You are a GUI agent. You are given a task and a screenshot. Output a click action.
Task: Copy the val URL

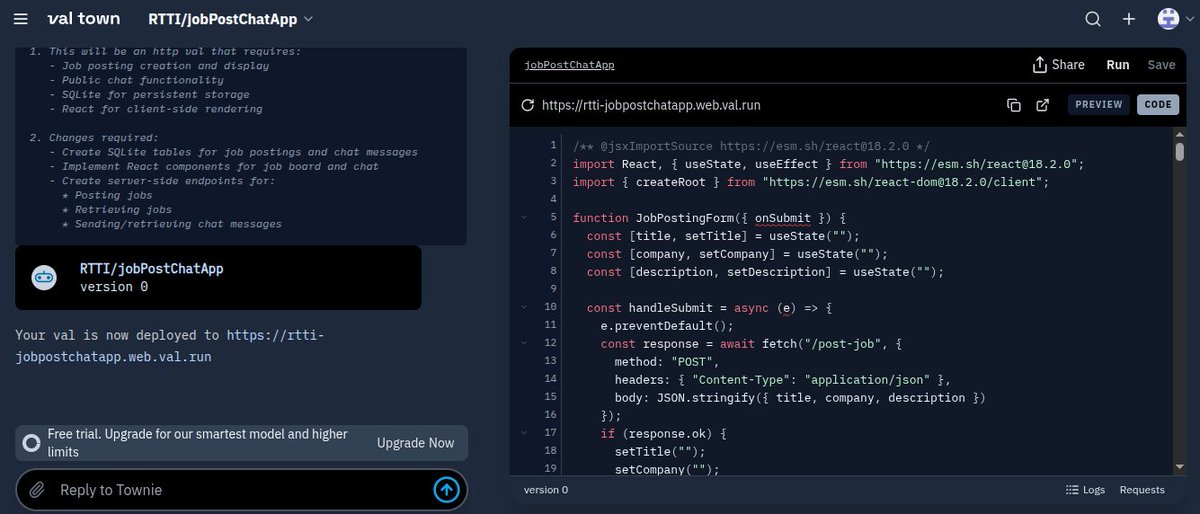(1013, 105)
